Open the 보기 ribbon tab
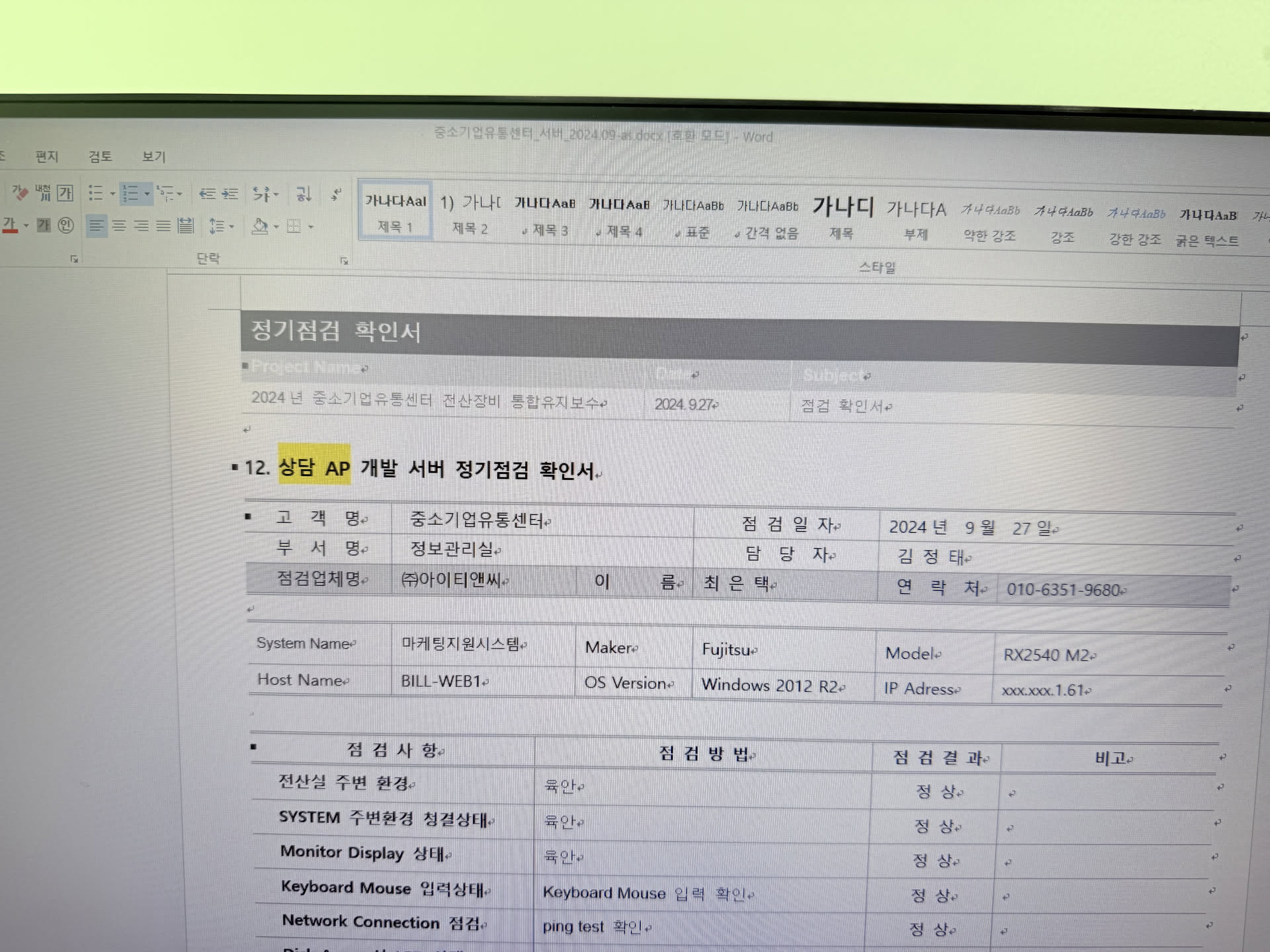Image resolution: width=1270 pixels, height=952 pixels. pyautogui.click(x=153, y=157)
